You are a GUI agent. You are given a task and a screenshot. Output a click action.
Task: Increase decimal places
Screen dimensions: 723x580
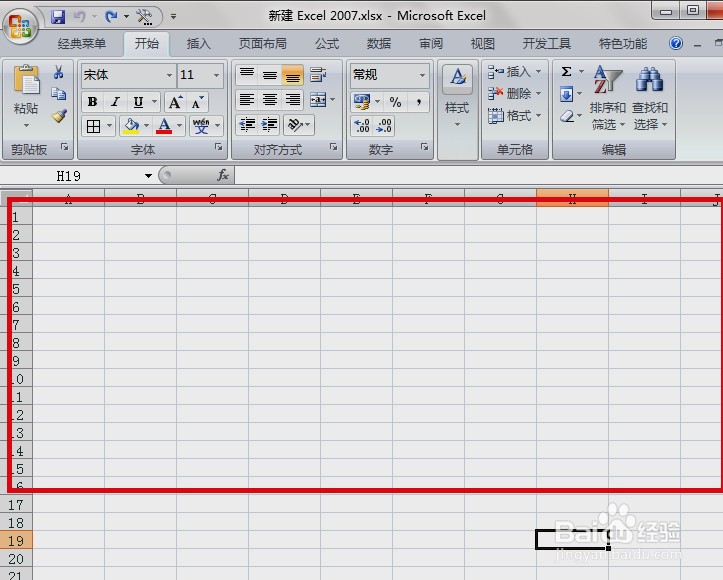362,125
